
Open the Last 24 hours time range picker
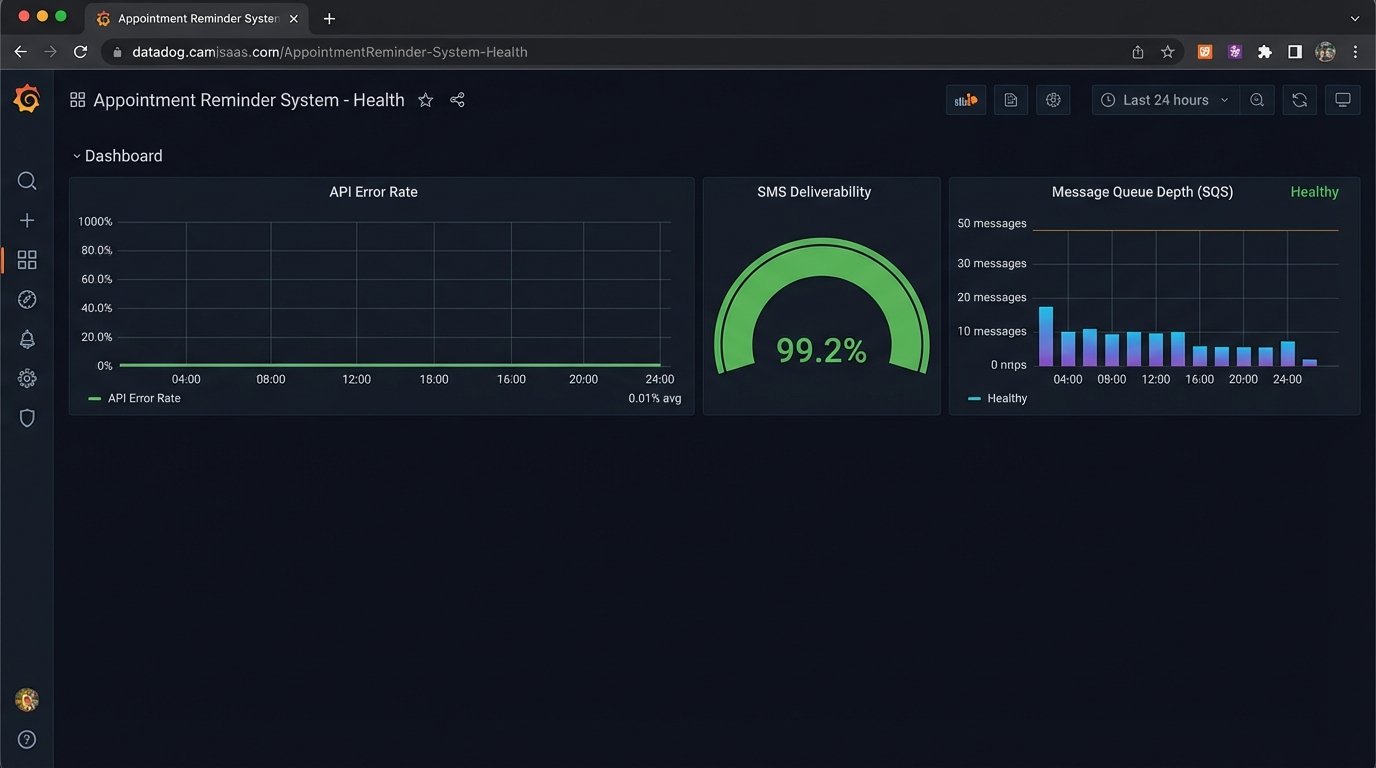(1165, 100)
